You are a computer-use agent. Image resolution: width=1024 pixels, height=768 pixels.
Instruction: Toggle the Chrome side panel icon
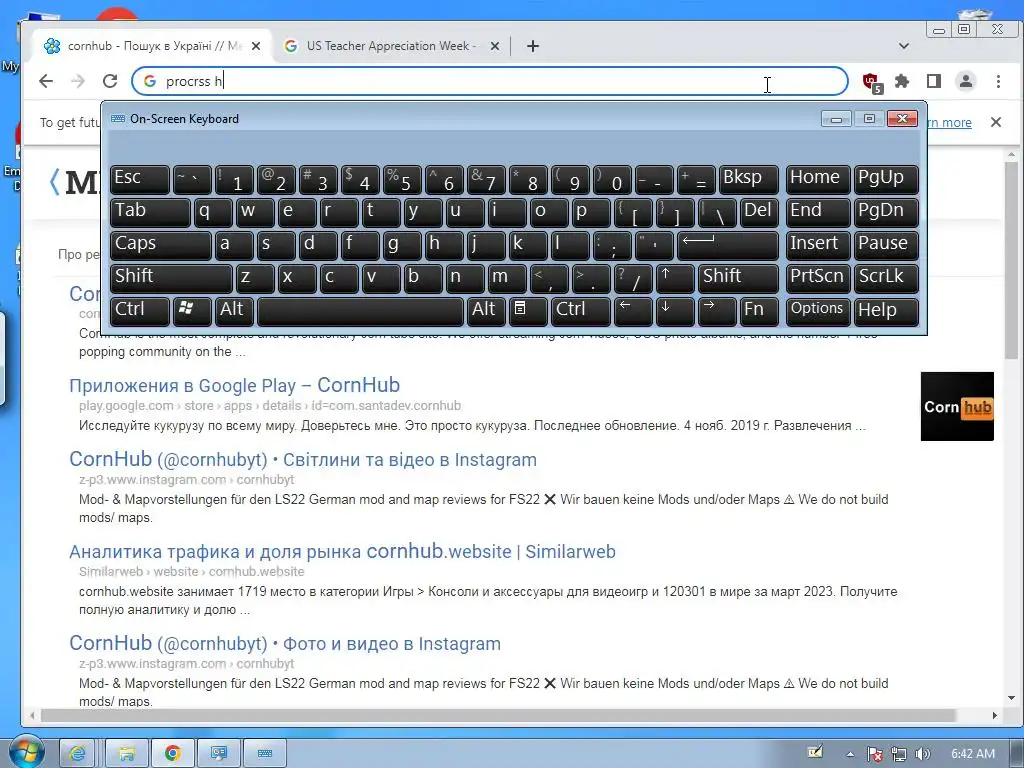pyautogui.click(x=934, y=81)
